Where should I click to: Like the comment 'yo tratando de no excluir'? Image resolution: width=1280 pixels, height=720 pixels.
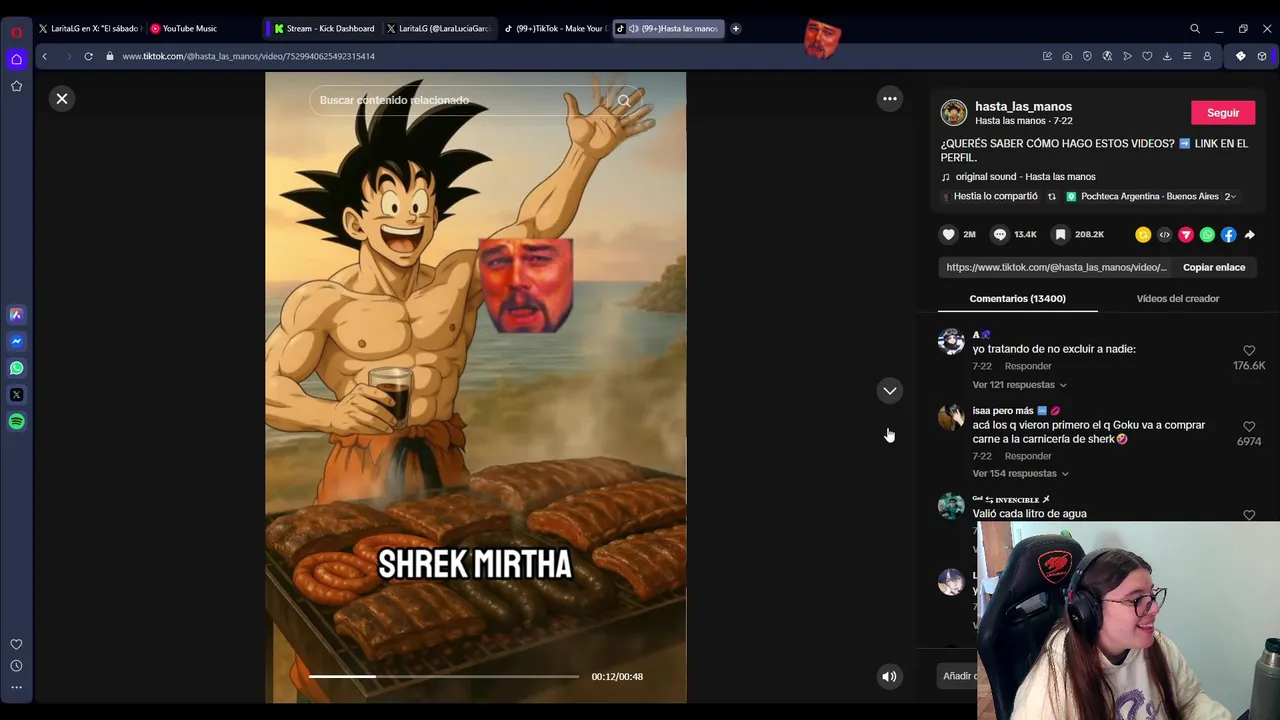[1249, 351]
